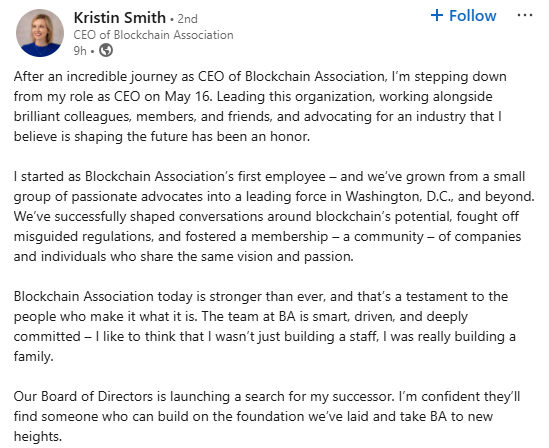Click the final word 'heights.' in the post
This screenshot has width=549, height=448.
[x=37, y=436]
